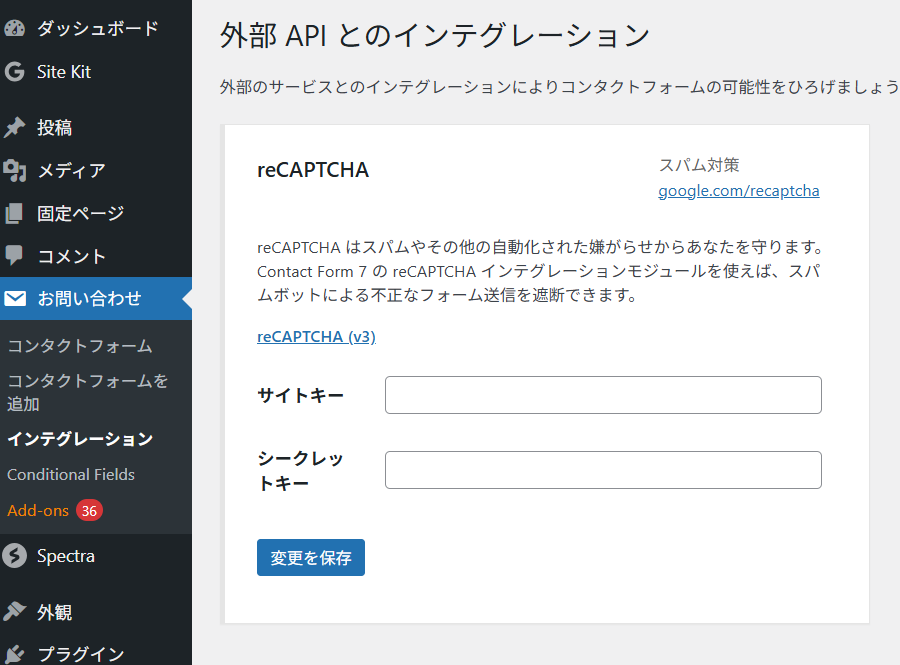The image size is (900, 665).
Task: Click the Appearance paintbrush icon
Action: coord(15,612)
